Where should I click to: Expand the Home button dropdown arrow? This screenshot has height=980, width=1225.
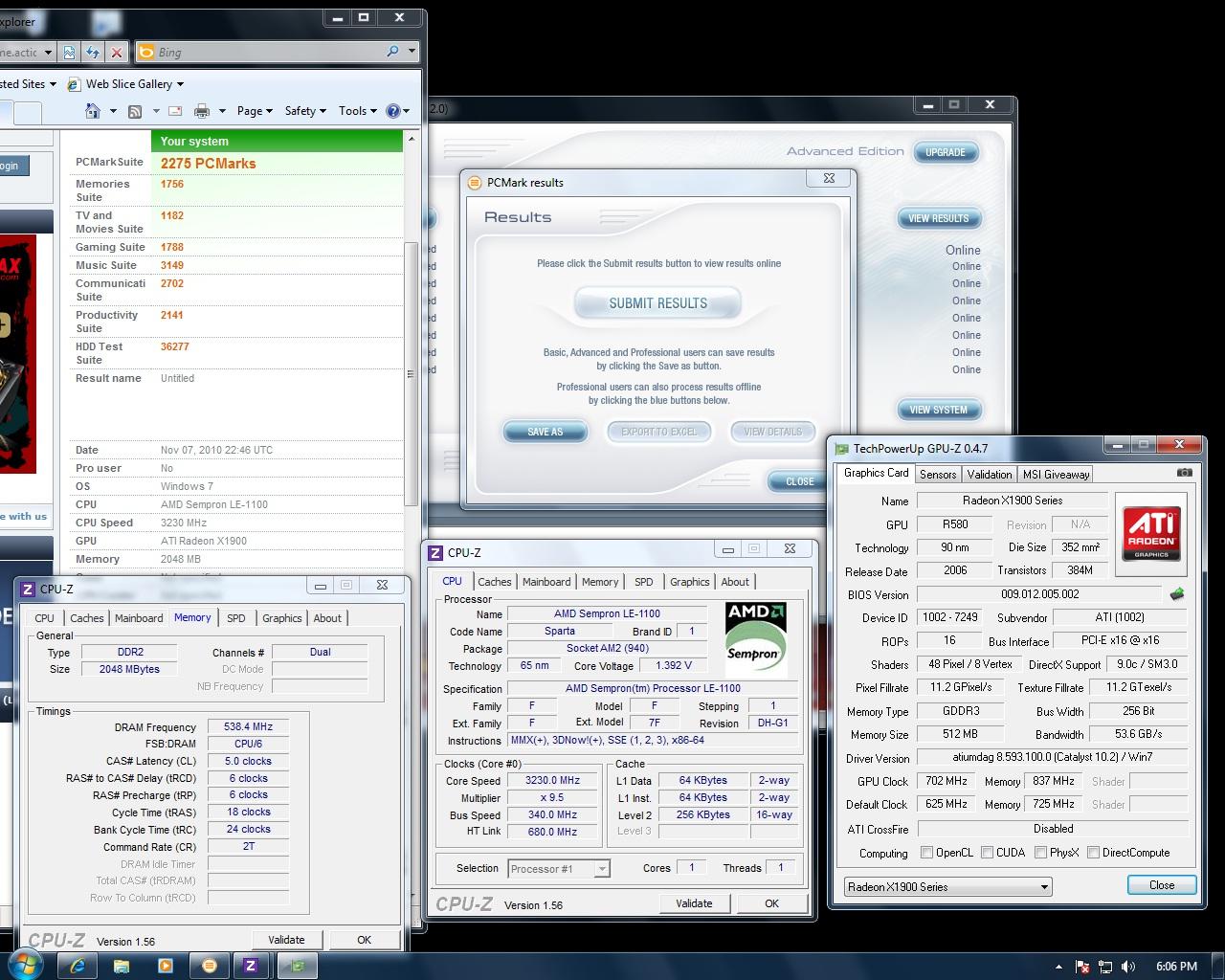click(113, 111)
